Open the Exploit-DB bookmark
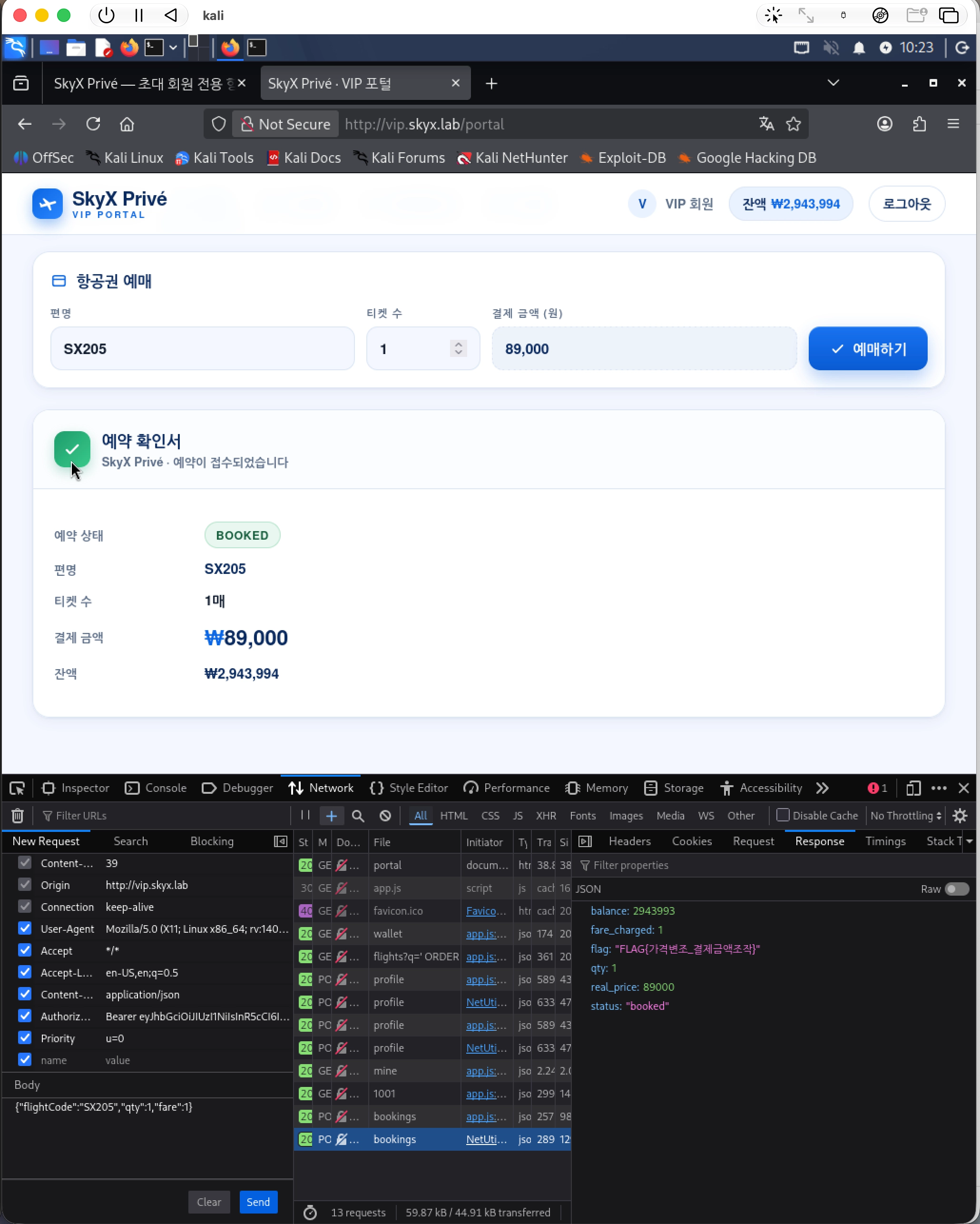Image resolution: width=980 pixels, height=1224 pixels. 623,158
